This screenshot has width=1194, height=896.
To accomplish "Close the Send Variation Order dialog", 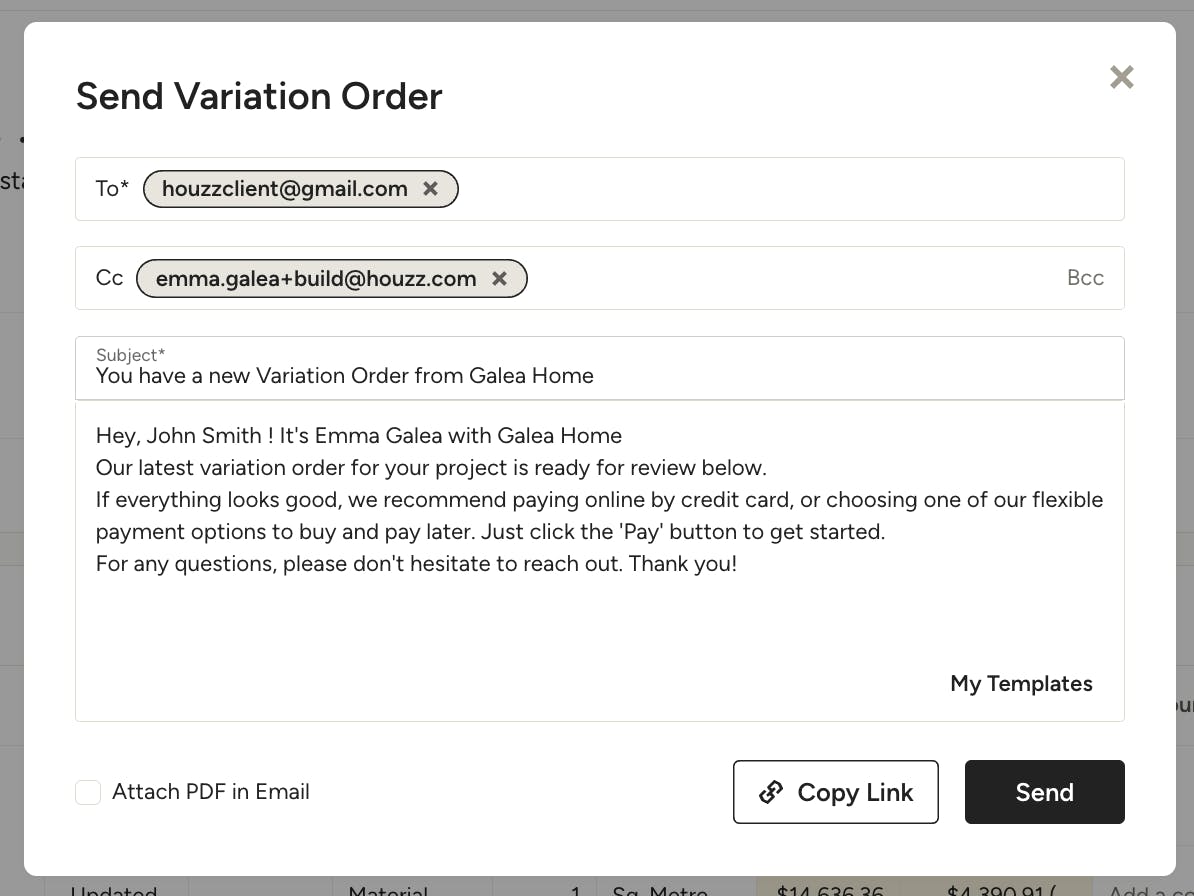I will click(1121, 77).
